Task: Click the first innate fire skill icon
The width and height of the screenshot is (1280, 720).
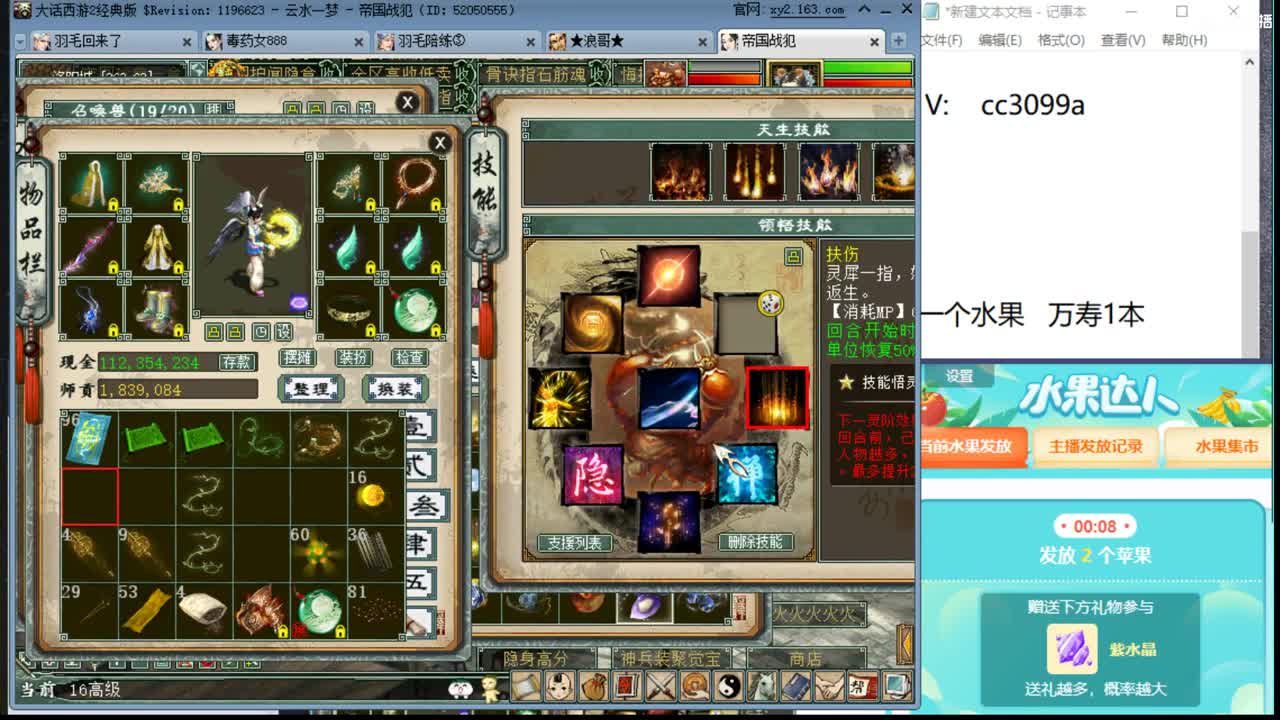Action: click(681, 172)
